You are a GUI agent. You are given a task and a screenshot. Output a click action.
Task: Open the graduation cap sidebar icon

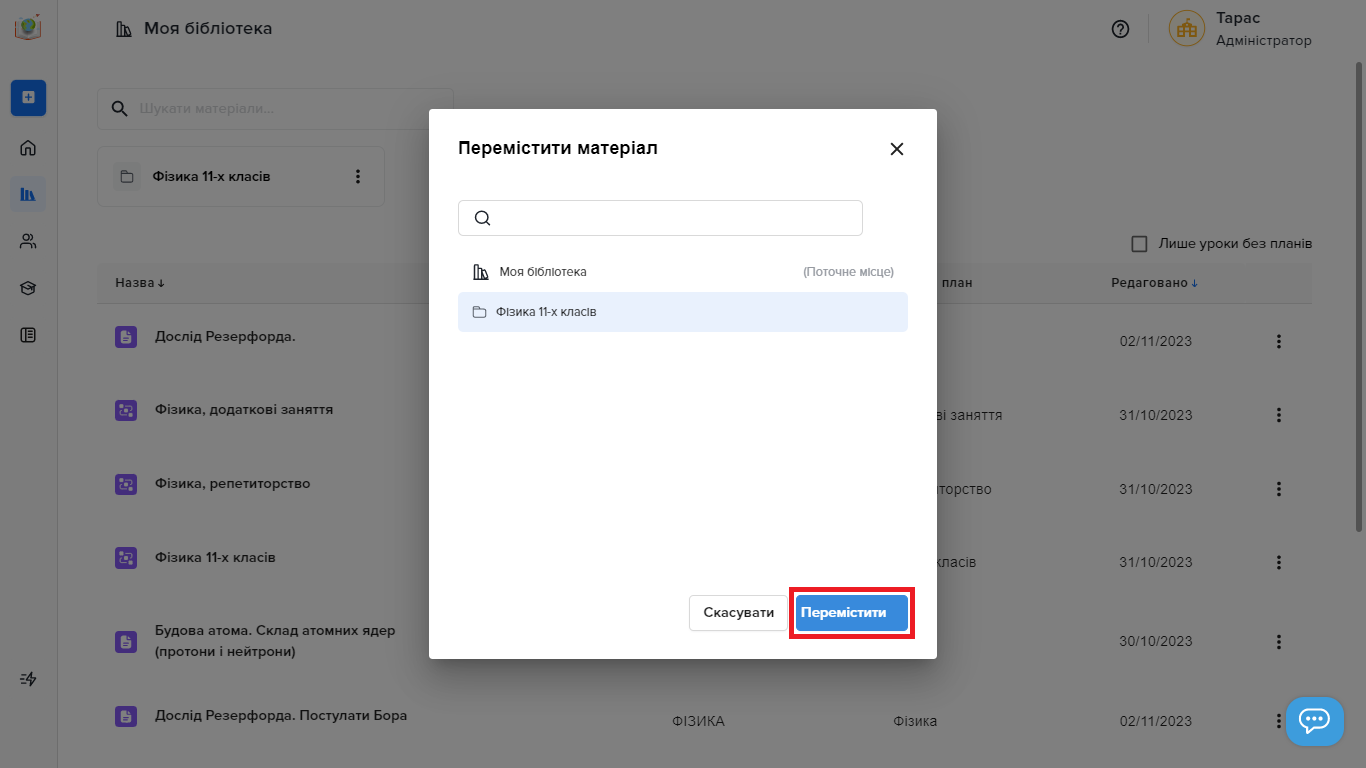[28, 288]
